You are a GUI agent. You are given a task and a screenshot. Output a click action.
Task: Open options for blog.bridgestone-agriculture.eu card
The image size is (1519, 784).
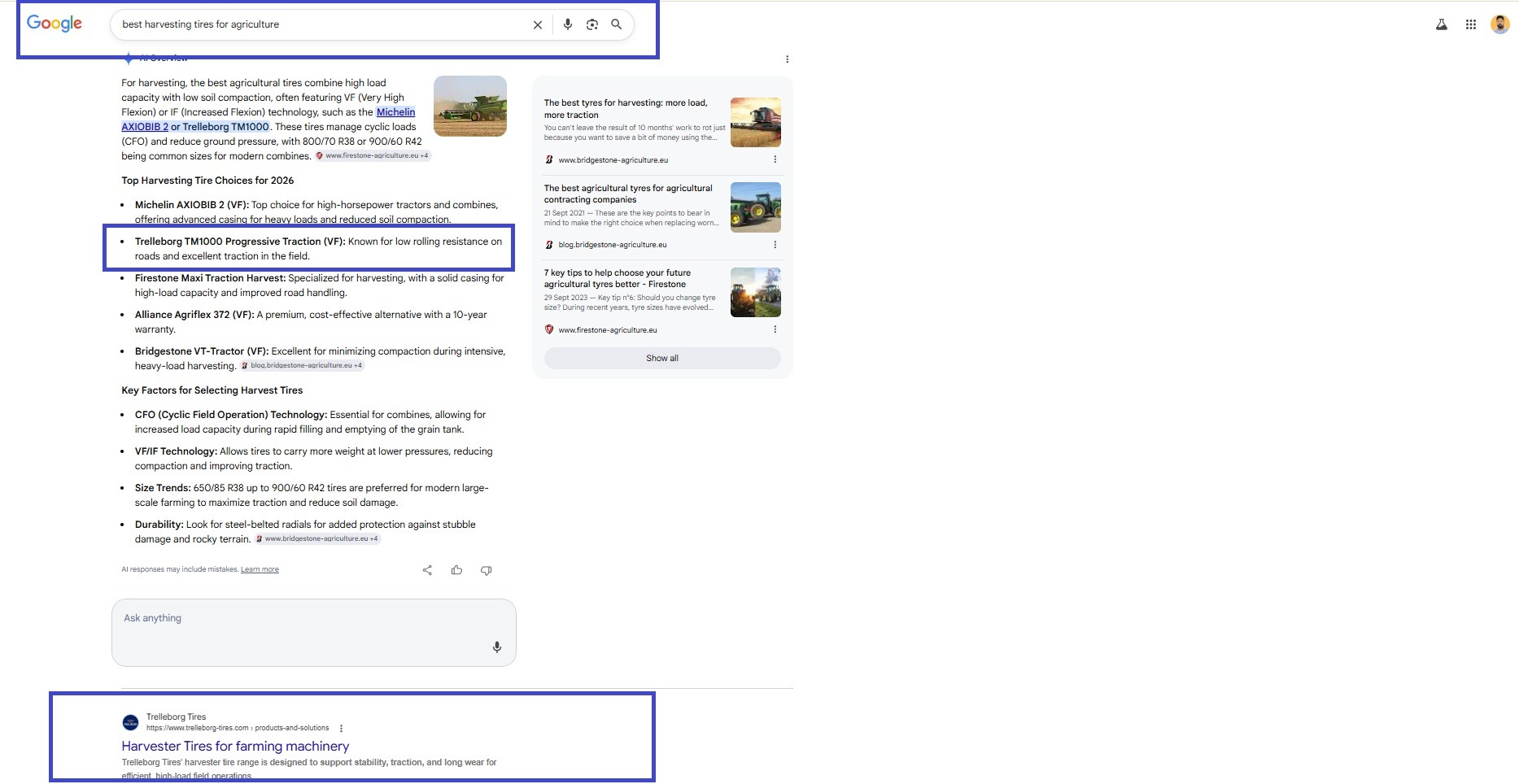point(775,245)
